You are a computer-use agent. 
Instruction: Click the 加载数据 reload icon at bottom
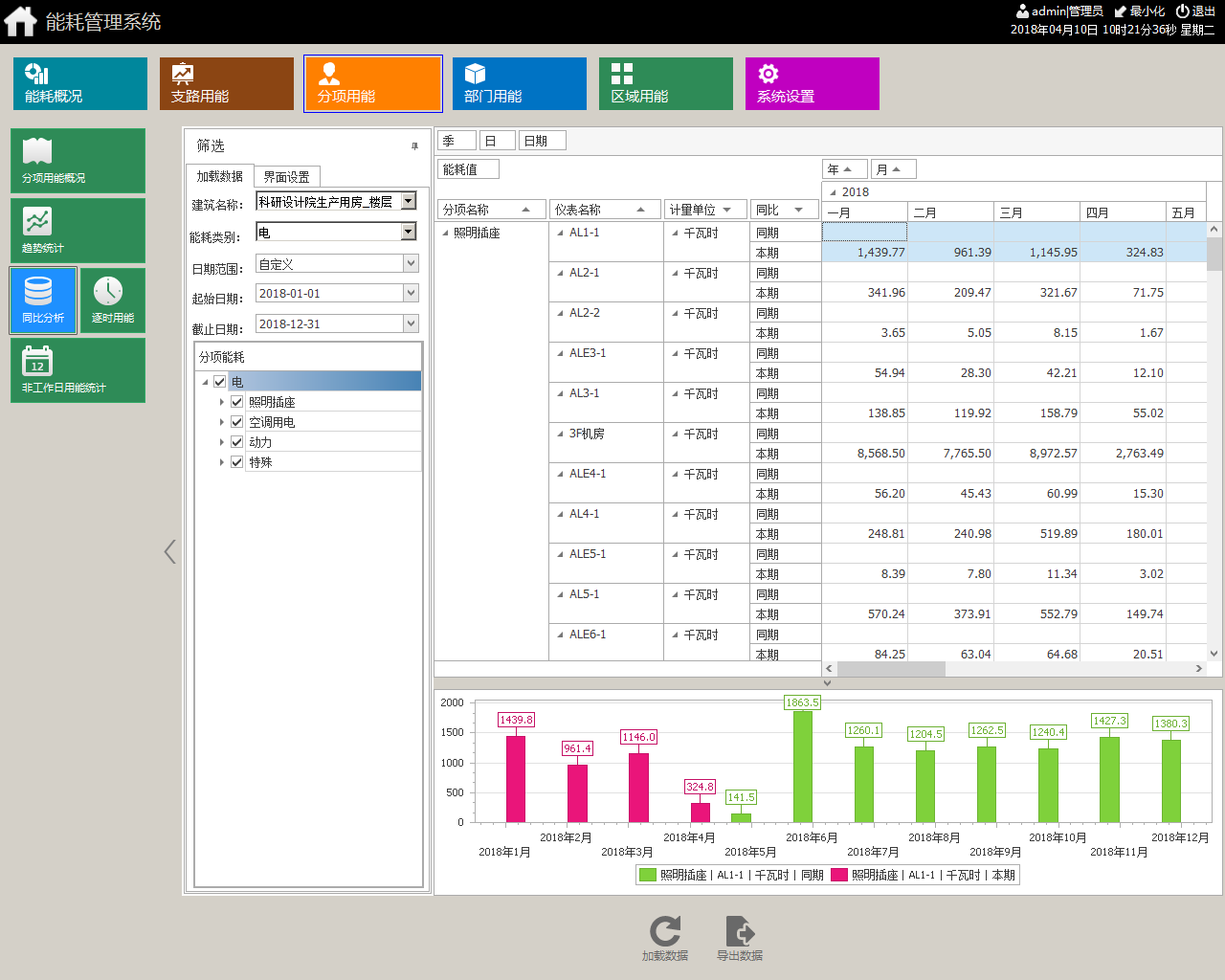pos(665,938)
